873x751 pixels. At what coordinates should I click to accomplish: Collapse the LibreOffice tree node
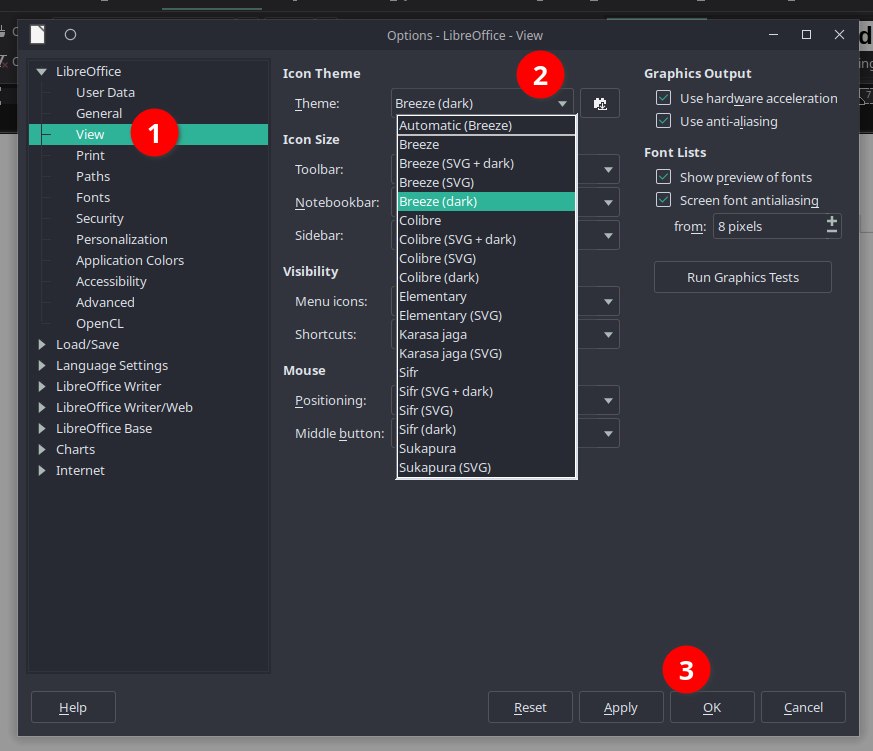pos(41,71)
